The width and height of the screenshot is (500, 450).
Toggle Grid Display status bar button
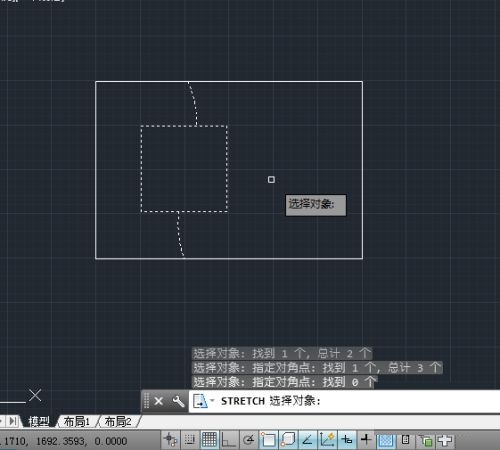pyautogui.click(x=209, y=440)
